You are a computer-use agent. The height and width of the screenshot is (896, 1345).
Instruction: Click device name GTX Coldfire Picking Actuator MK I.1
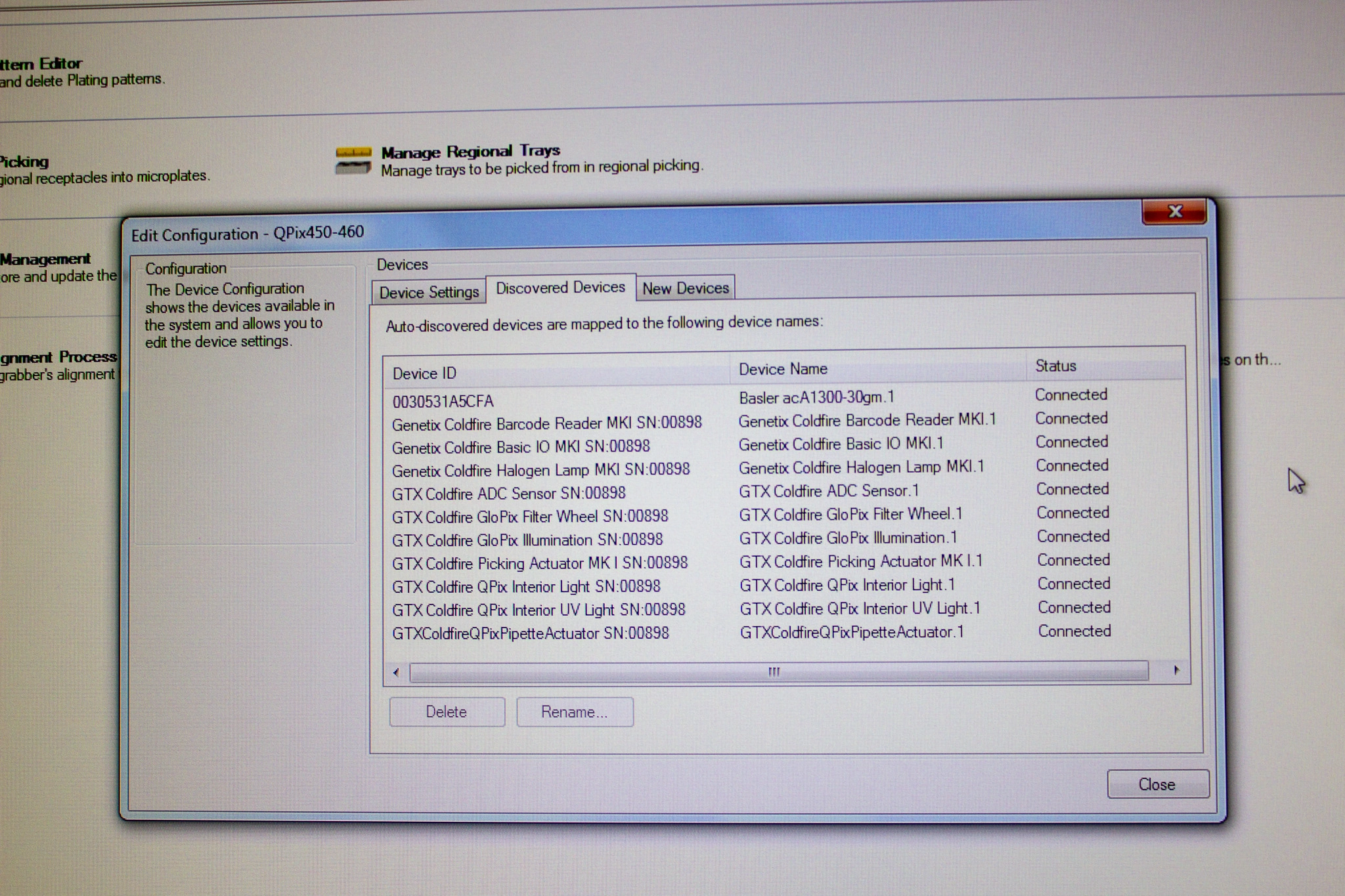[x=861, y=561]
